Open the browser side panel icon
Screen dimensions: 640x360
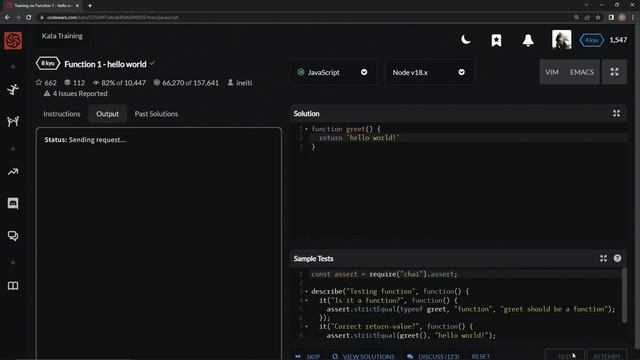pyautogui.click(x=611, y=18)
